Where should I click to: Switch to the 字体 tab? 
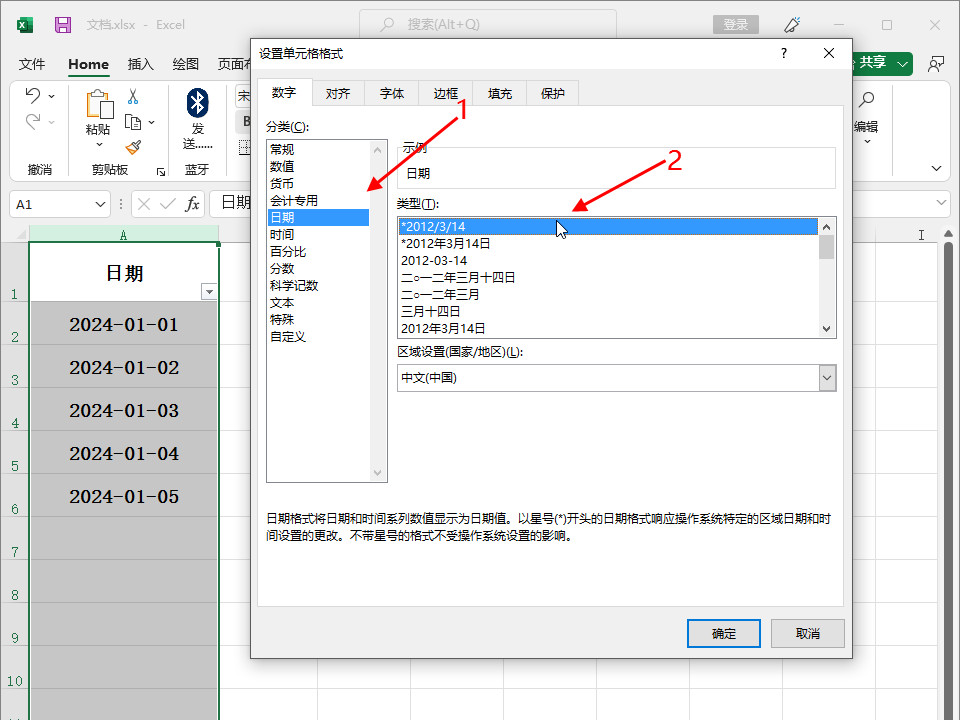pos(392,94)
